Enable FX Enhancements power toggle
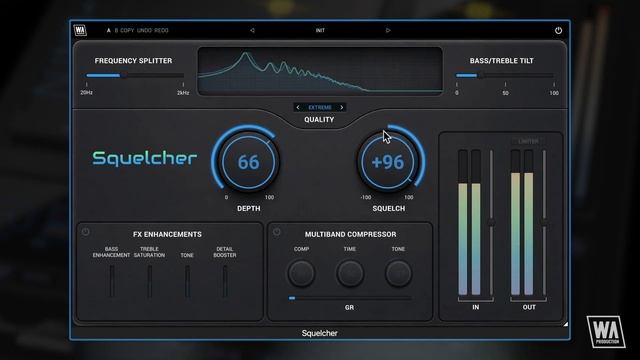The width and height of the screenshot is (640, 360). 85,232
